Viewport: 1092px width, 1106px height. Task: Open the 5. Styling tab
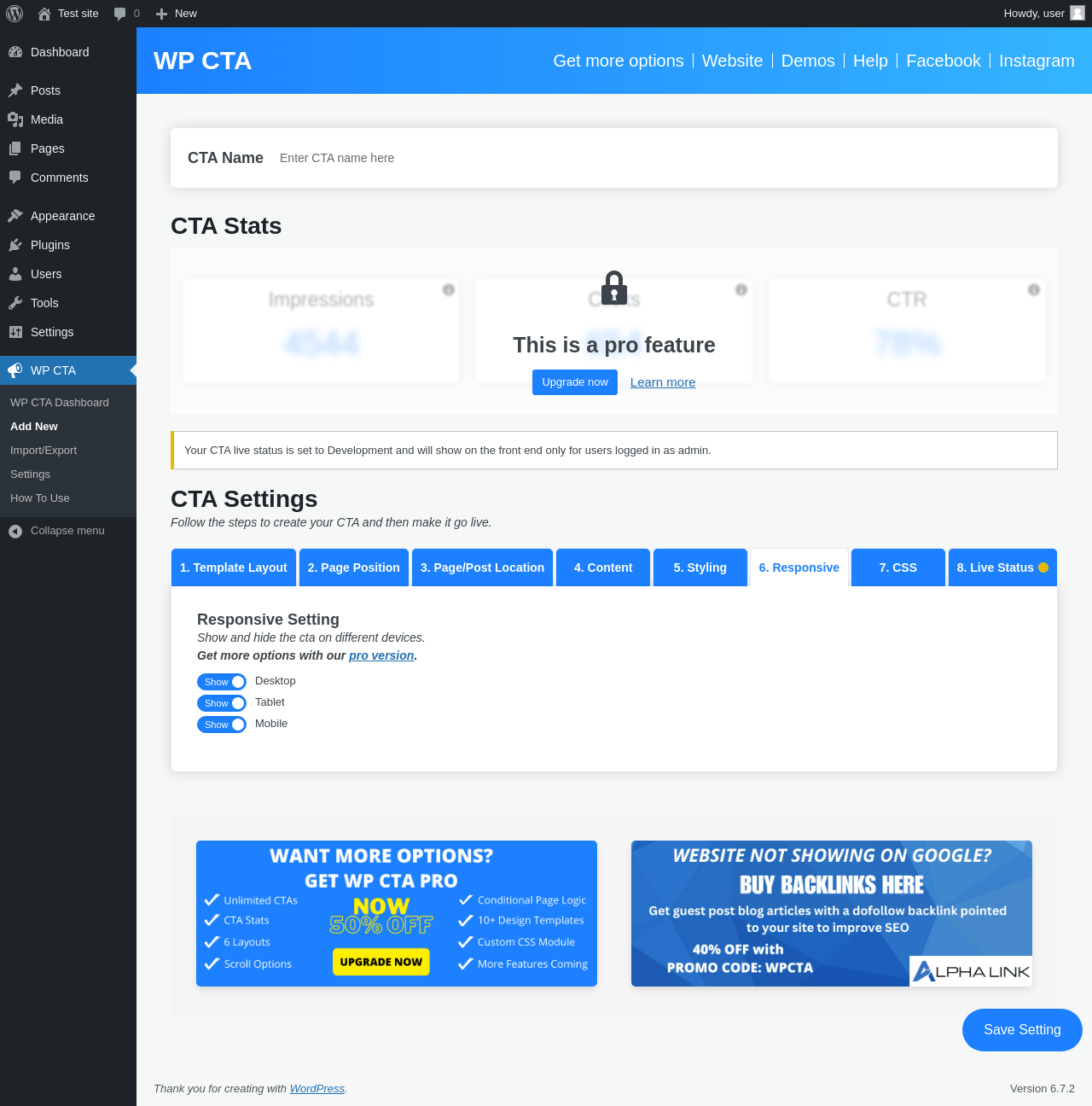pyautogui.click(x=700, y=568)
